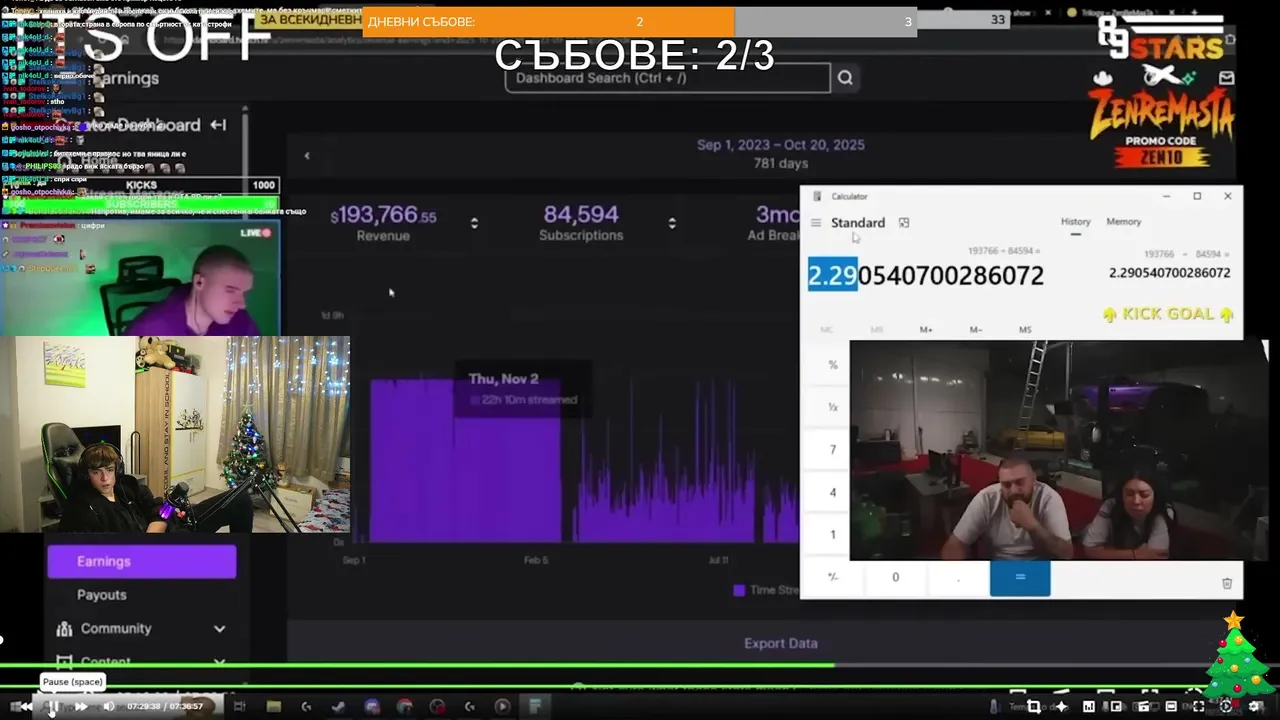The width and height of the screenshot is (1280, 720).
Task: Open Task View icon in taskbar
Action: tap(240, 706)
